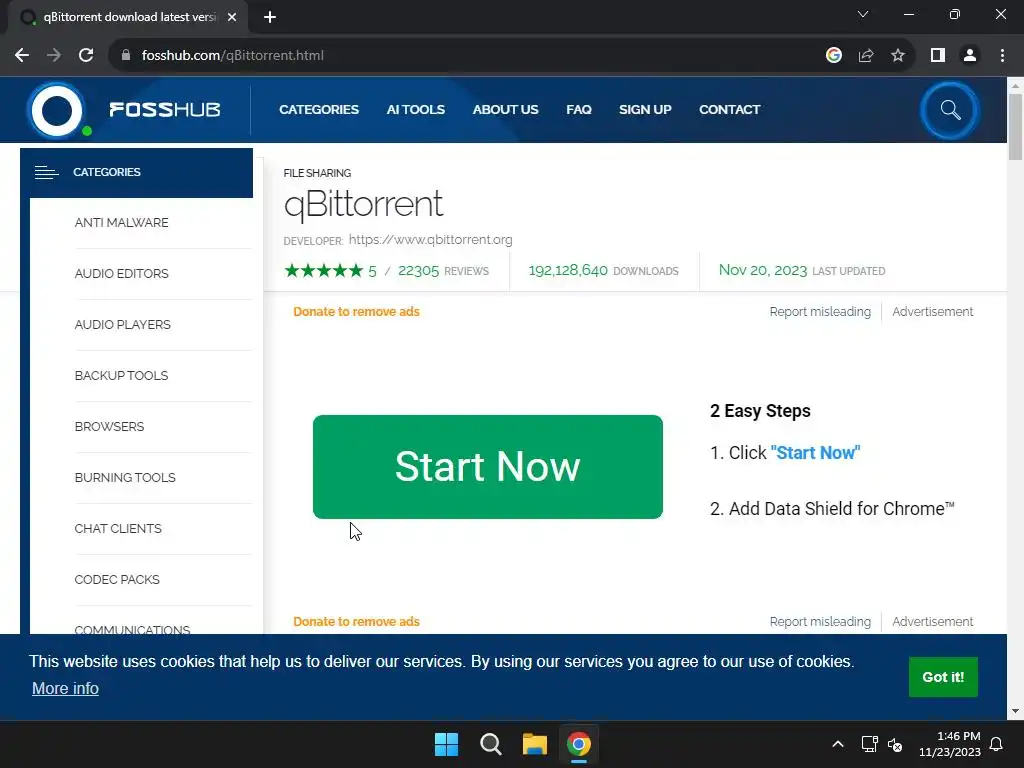Click the lower Donate to remove ads
Screen dimensions: 1024x768
356,622
